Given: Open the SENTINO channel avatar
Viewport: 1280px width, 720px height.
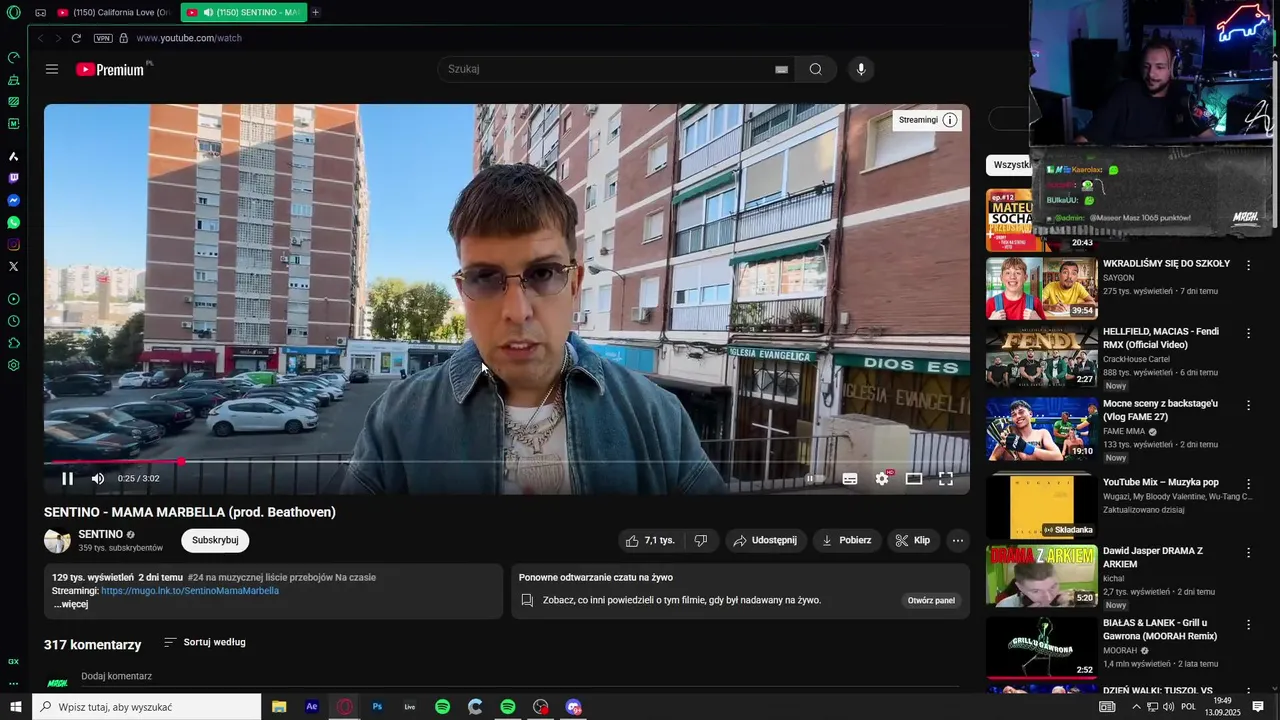Looking at the screenshot, I should 57,541.
